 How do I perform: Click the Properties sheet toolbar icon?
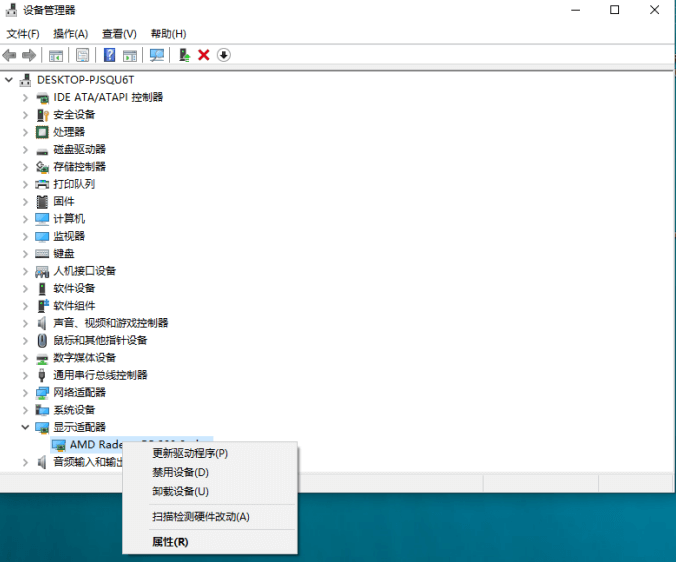click(82, 55)
